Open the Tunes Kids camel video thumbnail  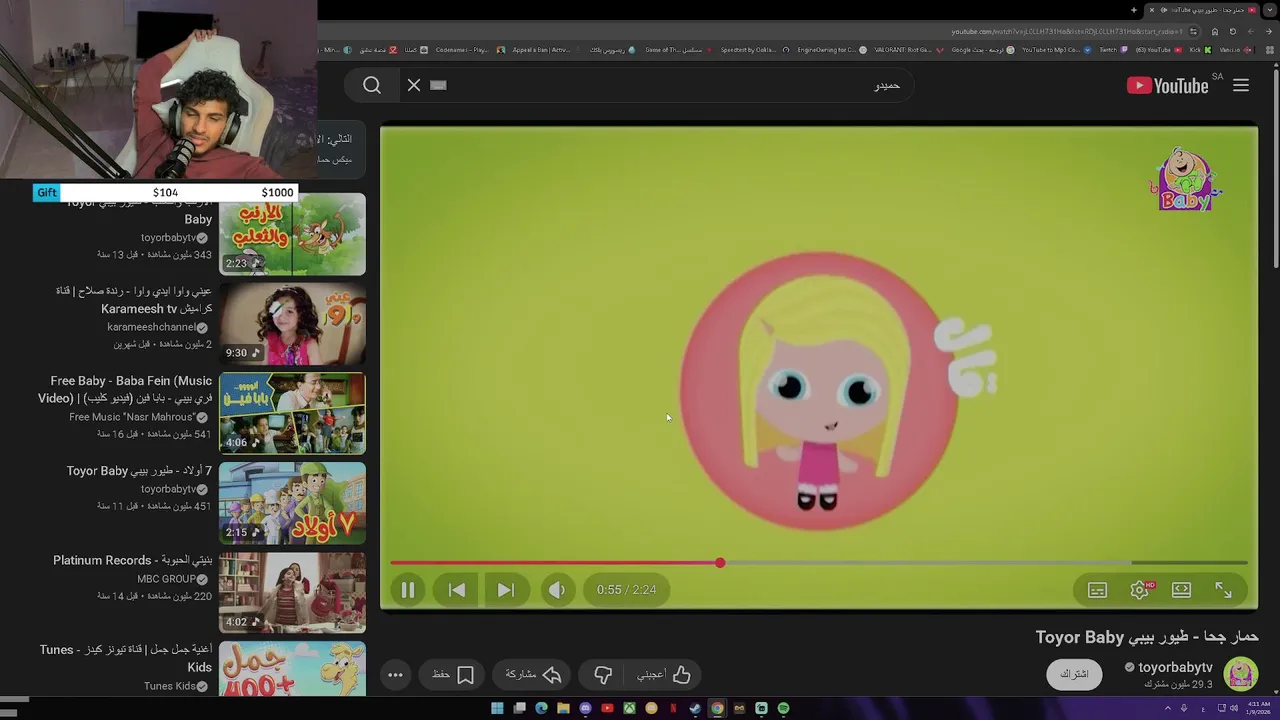pyautogui.click(x=292, y=668)
